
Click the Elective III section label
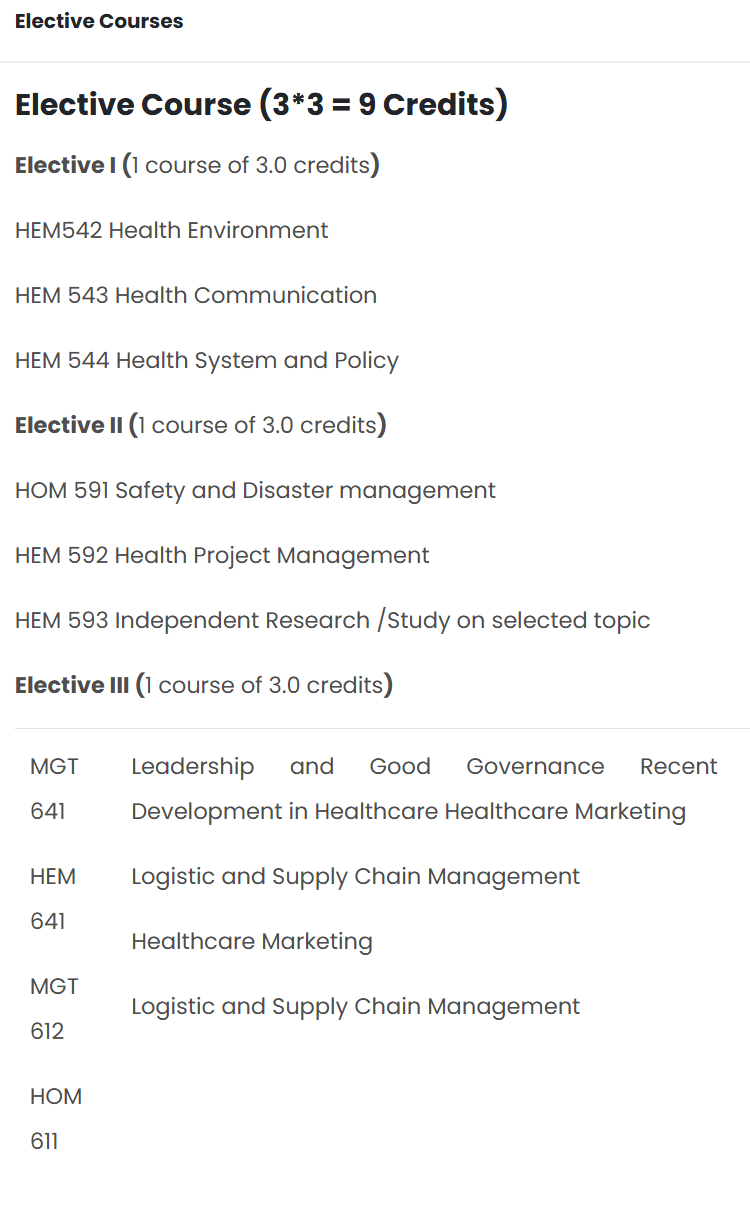[204, 685]
